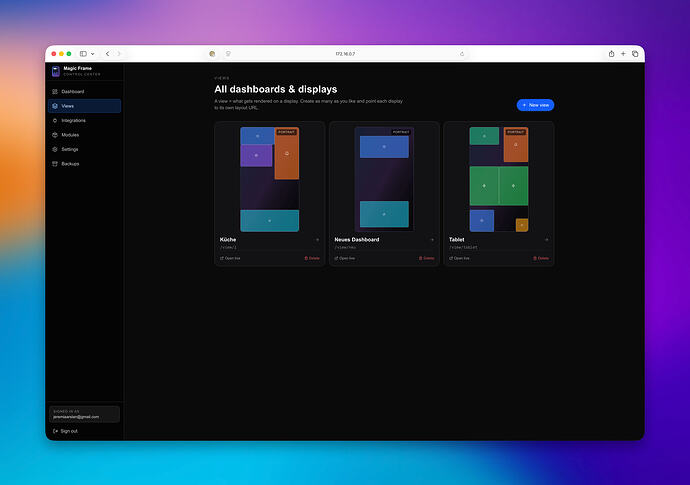Click the PORTRAIT badge on Neues Dashboard preview

click(401, 132)
